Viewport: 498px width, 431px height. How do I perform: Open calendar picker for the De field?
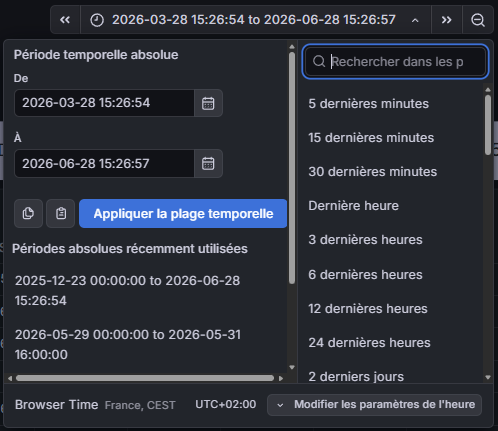tap(208, 103)
